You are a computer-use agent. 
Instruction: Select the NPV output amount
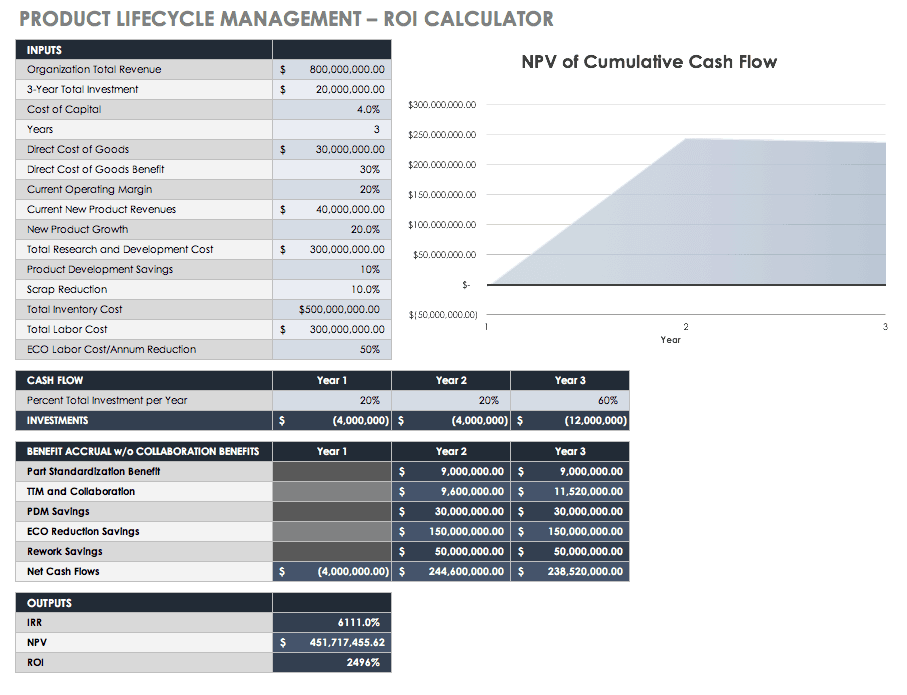click(x=332, y=642)
